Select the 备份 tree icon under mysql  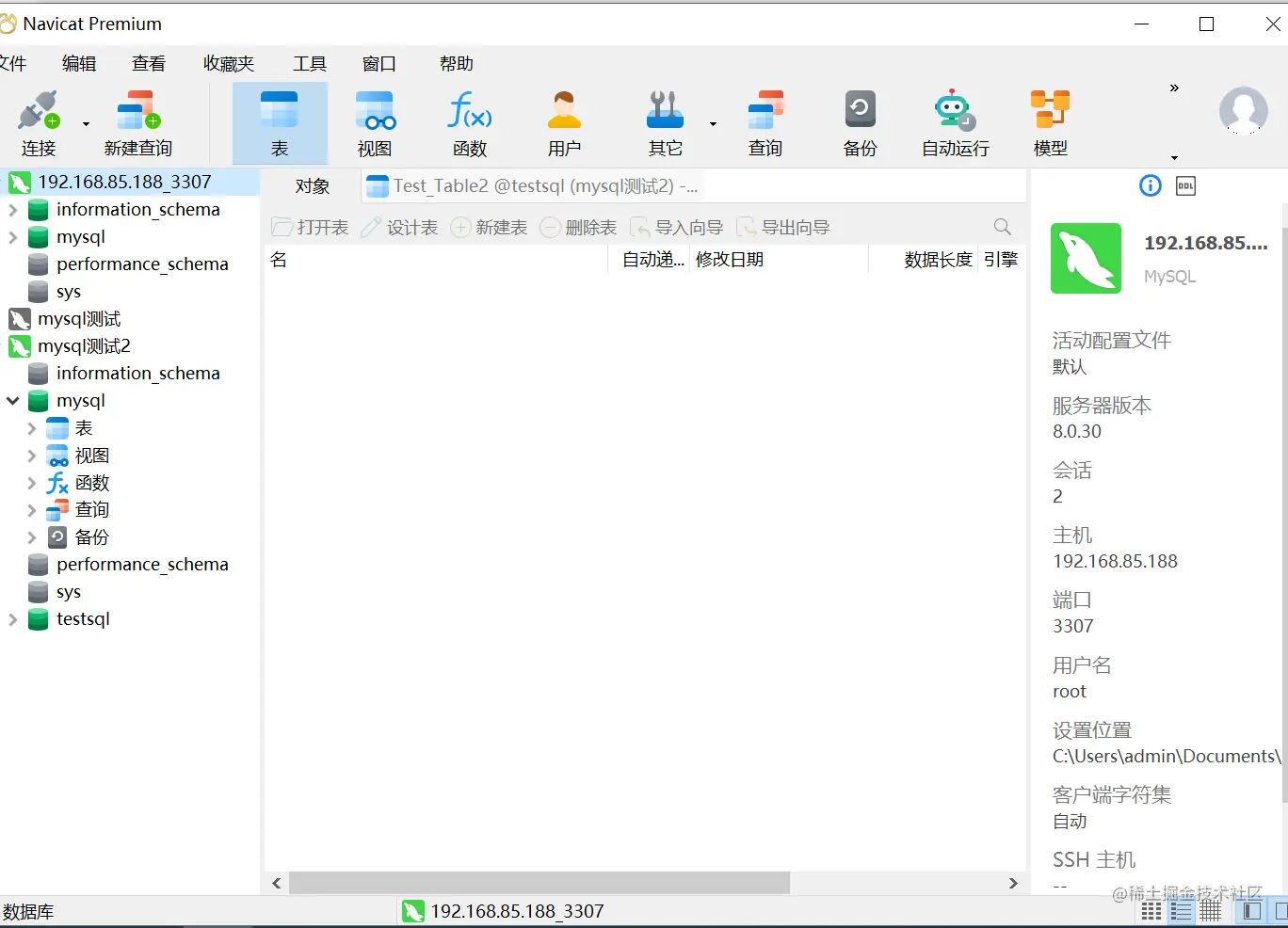tap(57, 537)
